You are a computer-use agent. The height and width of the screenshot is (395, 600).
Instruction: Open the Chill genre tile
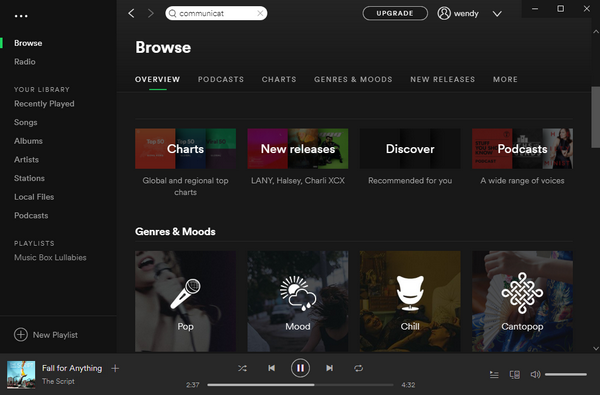pos(410,301)
